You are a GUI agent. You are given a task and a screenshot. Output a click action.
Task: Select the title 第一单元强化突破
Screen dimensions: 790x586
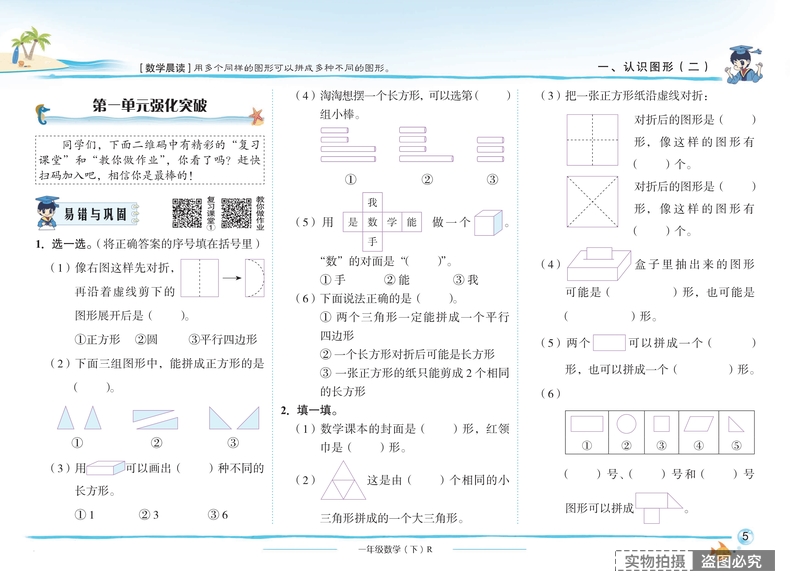(x=150, y=105)
